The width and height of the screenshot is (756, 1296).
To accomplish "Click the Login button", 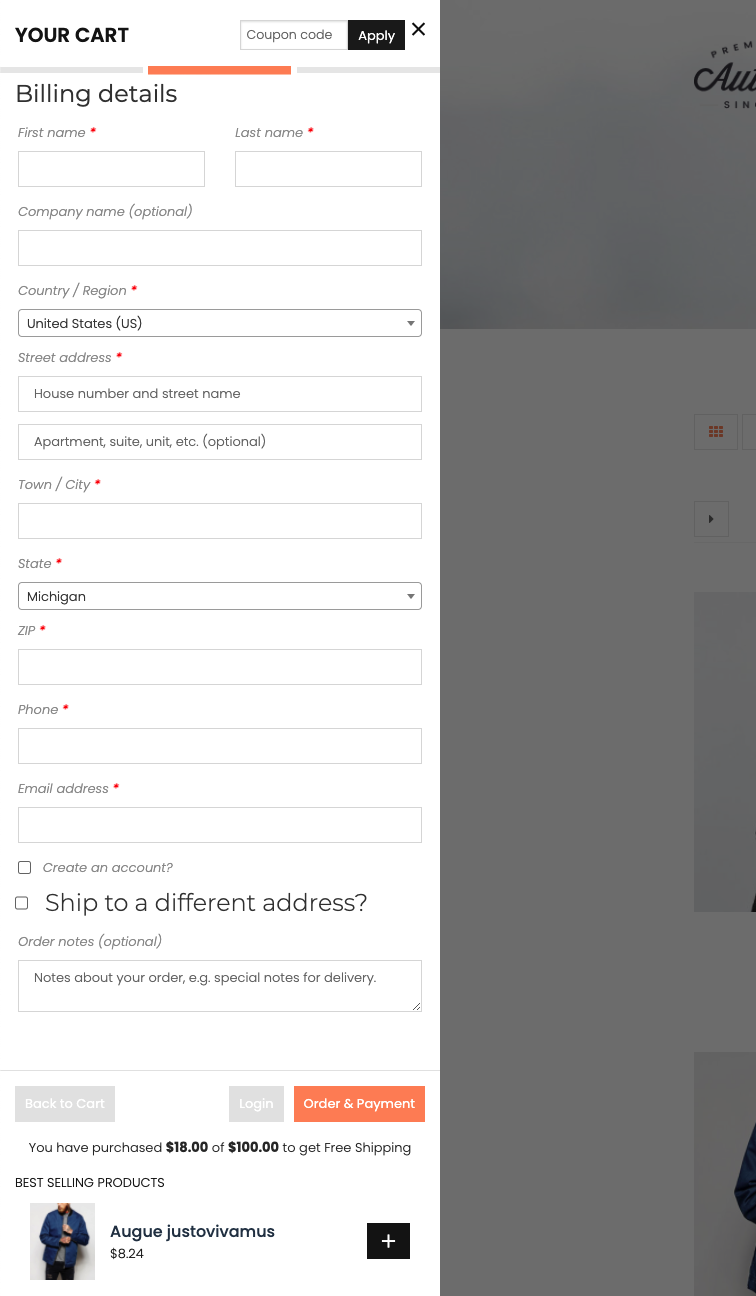I will pyautogui.click(x=256, y=1104).
